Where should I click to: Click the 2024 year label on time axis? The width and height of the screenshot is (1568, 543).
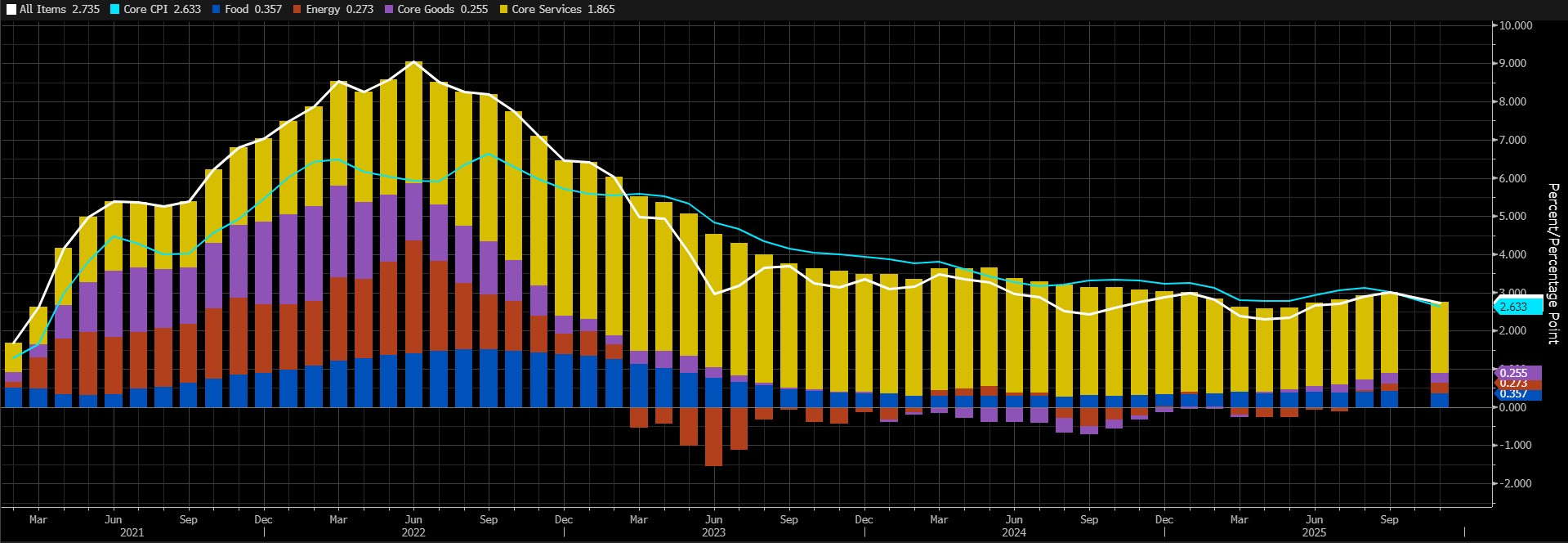(x=1013, y=532)
